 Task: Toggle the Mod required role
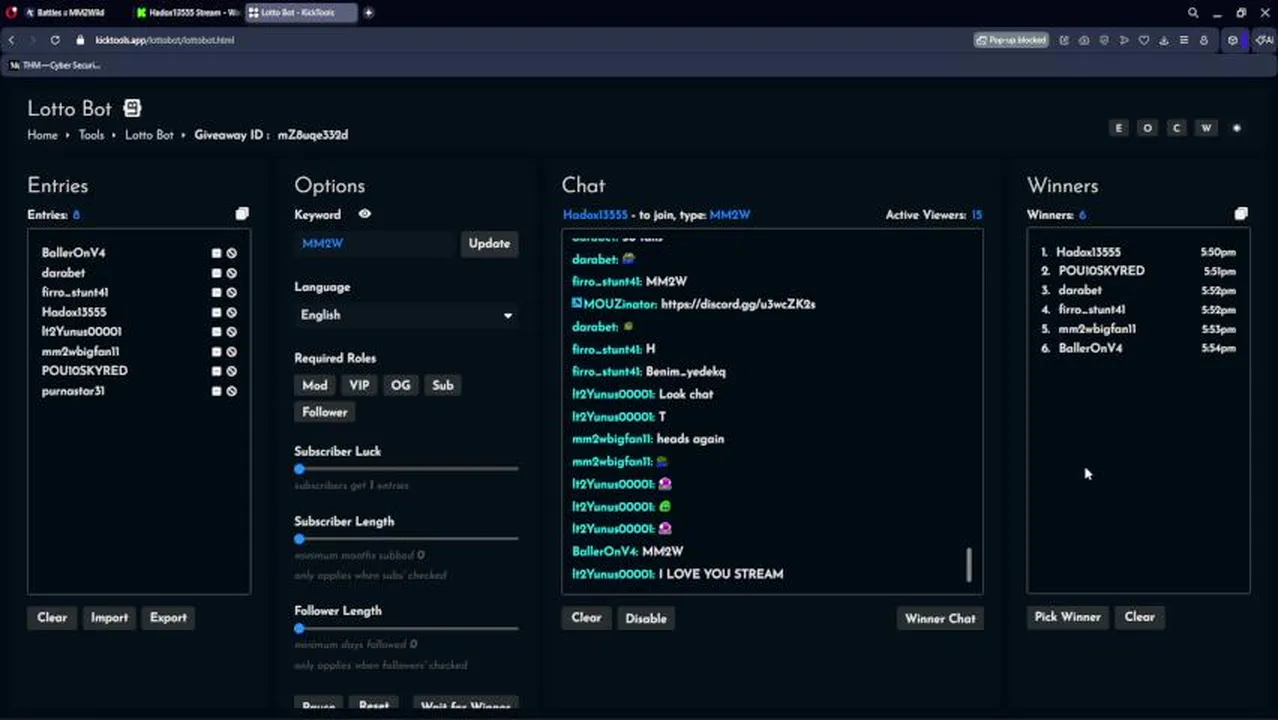315,385
